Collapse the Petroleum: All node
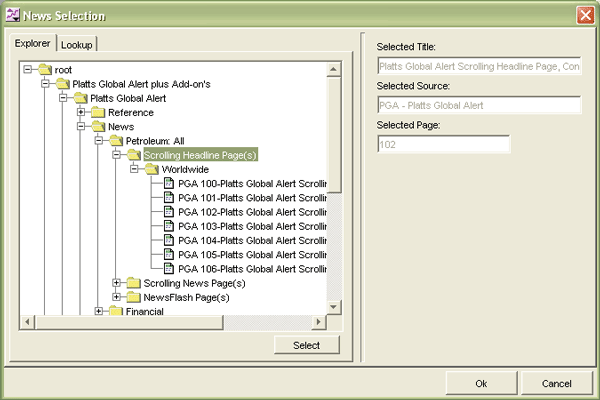The width and height of the screenshot is (600, 400). click(99, 141)
